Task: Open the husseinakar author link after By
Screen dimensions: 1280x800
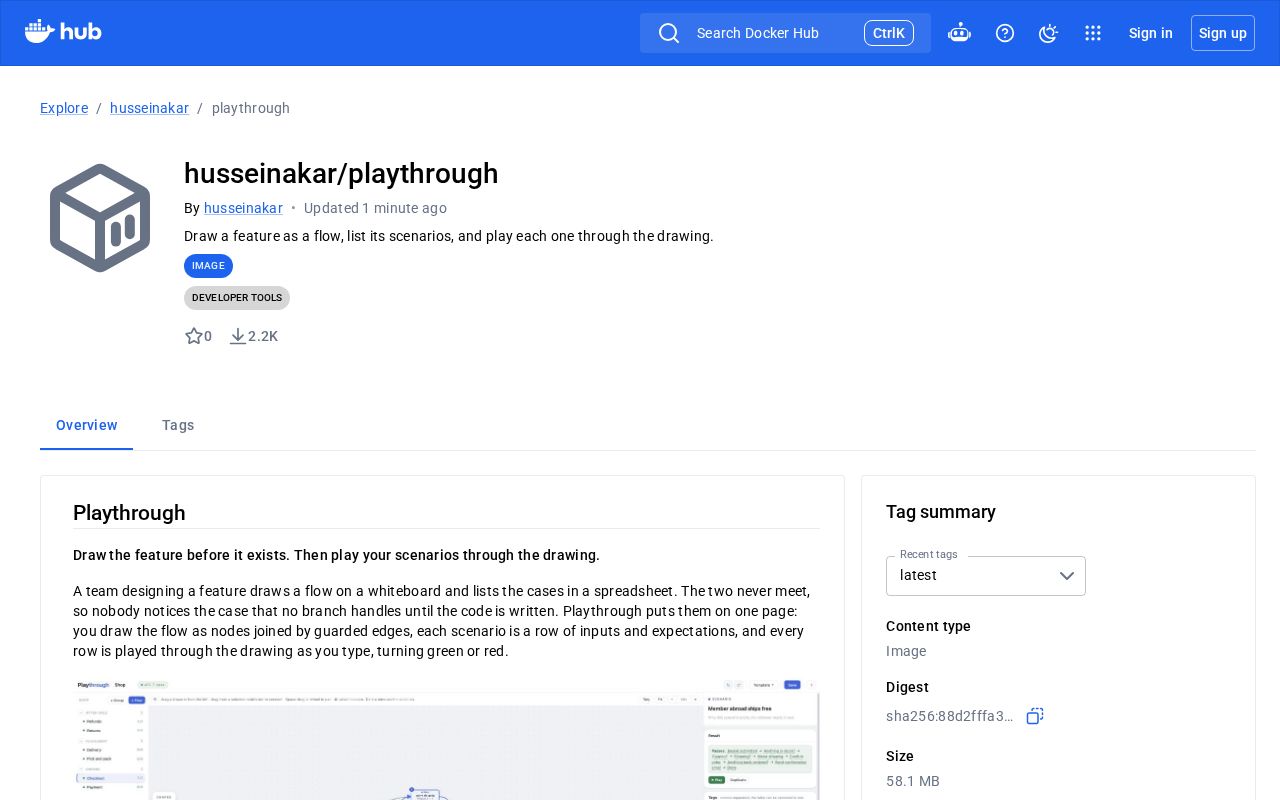Action: point(243,208)
